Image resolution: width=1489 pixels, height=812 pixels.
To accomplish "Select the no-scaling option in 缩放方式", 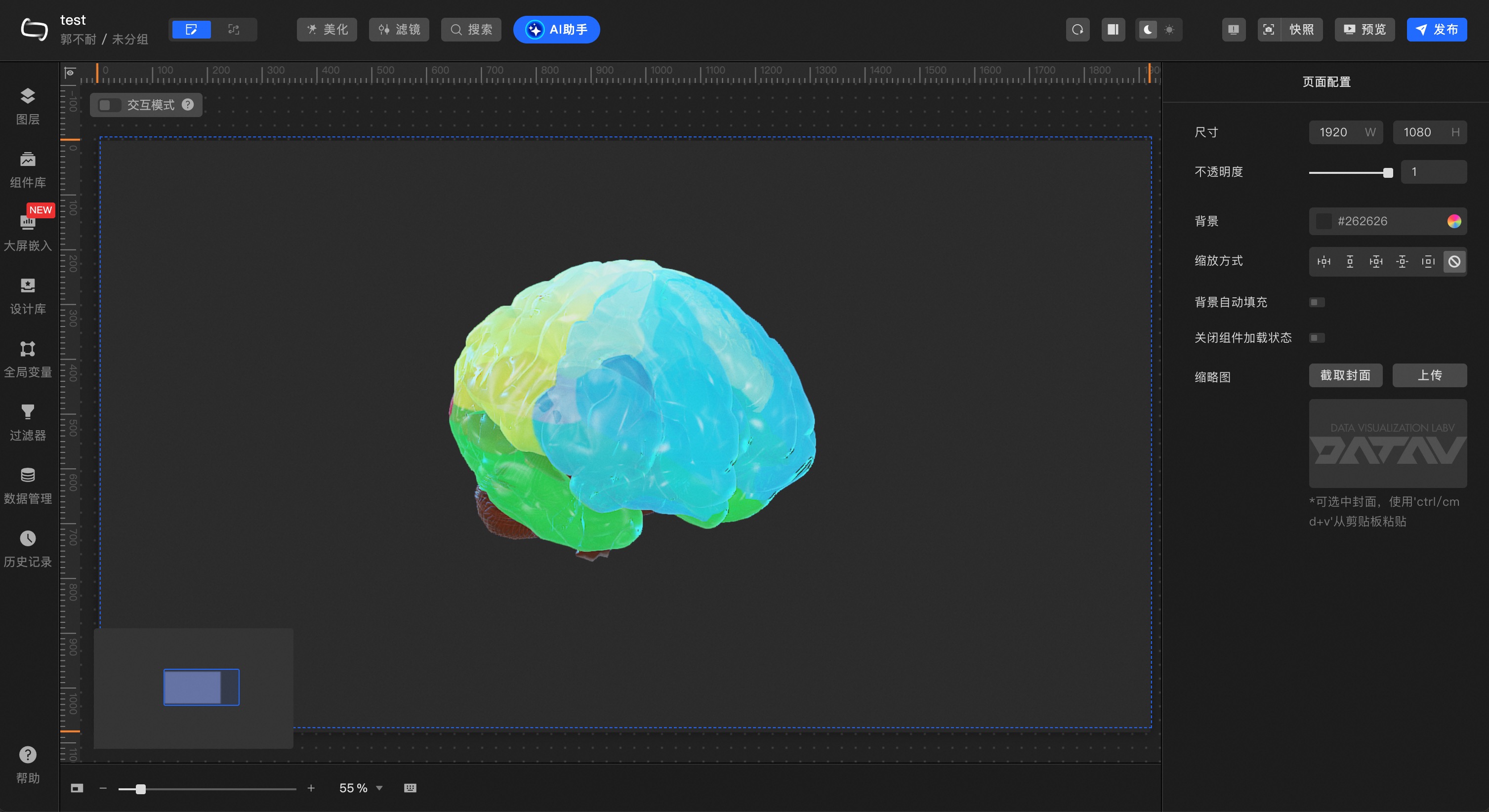I will click(x=1454, y=261).
